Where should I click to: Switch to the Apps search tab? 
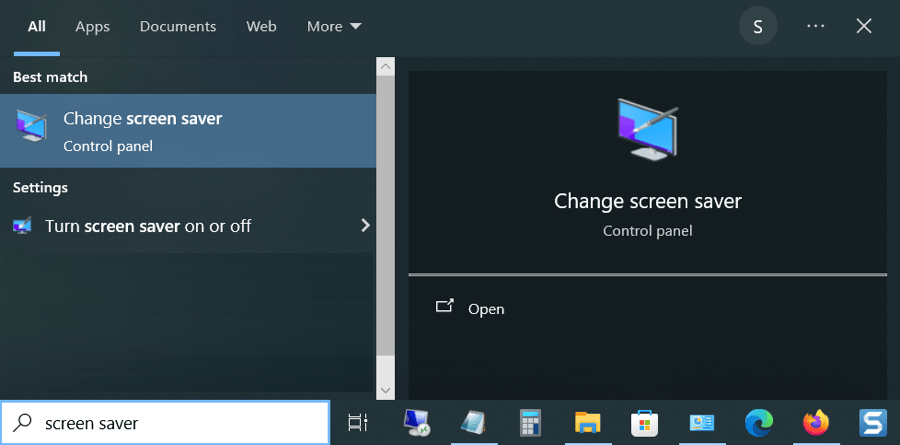pyautogui.click(x=92, y=26)
